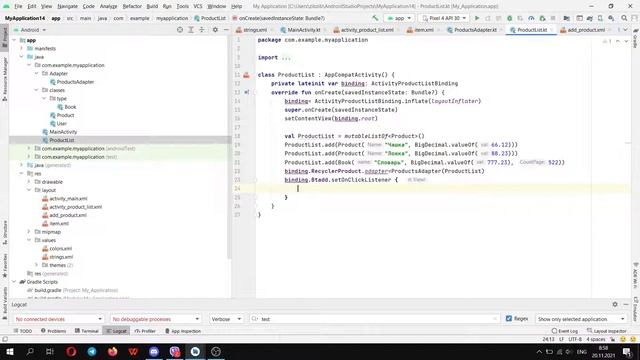
Task: Click Expand All icon in project panel
Action: point(191,30)
